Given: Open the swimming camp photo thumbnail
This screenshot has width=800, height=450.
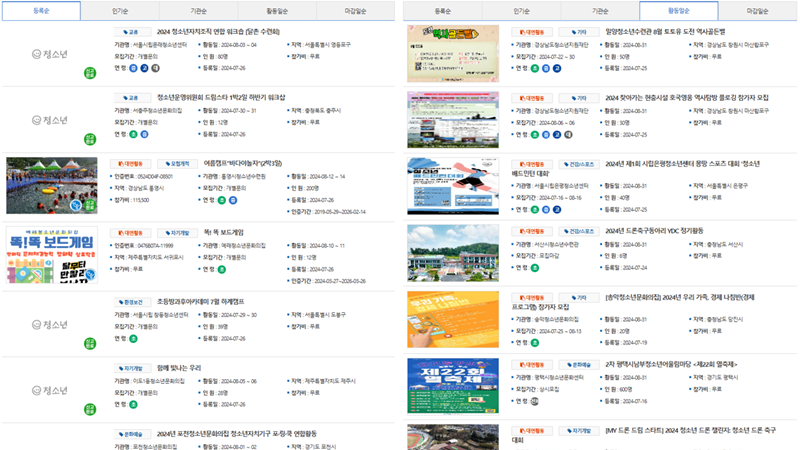Looking at the screenshot, I should [x=52, y=185].
